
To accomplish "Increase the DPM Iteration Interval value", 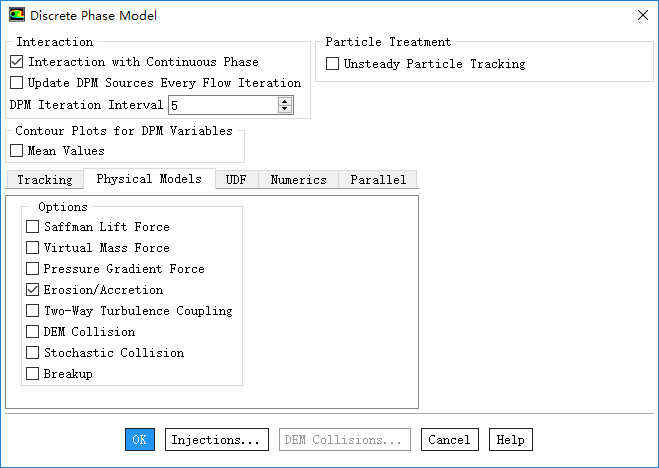I will coord(285,101).
